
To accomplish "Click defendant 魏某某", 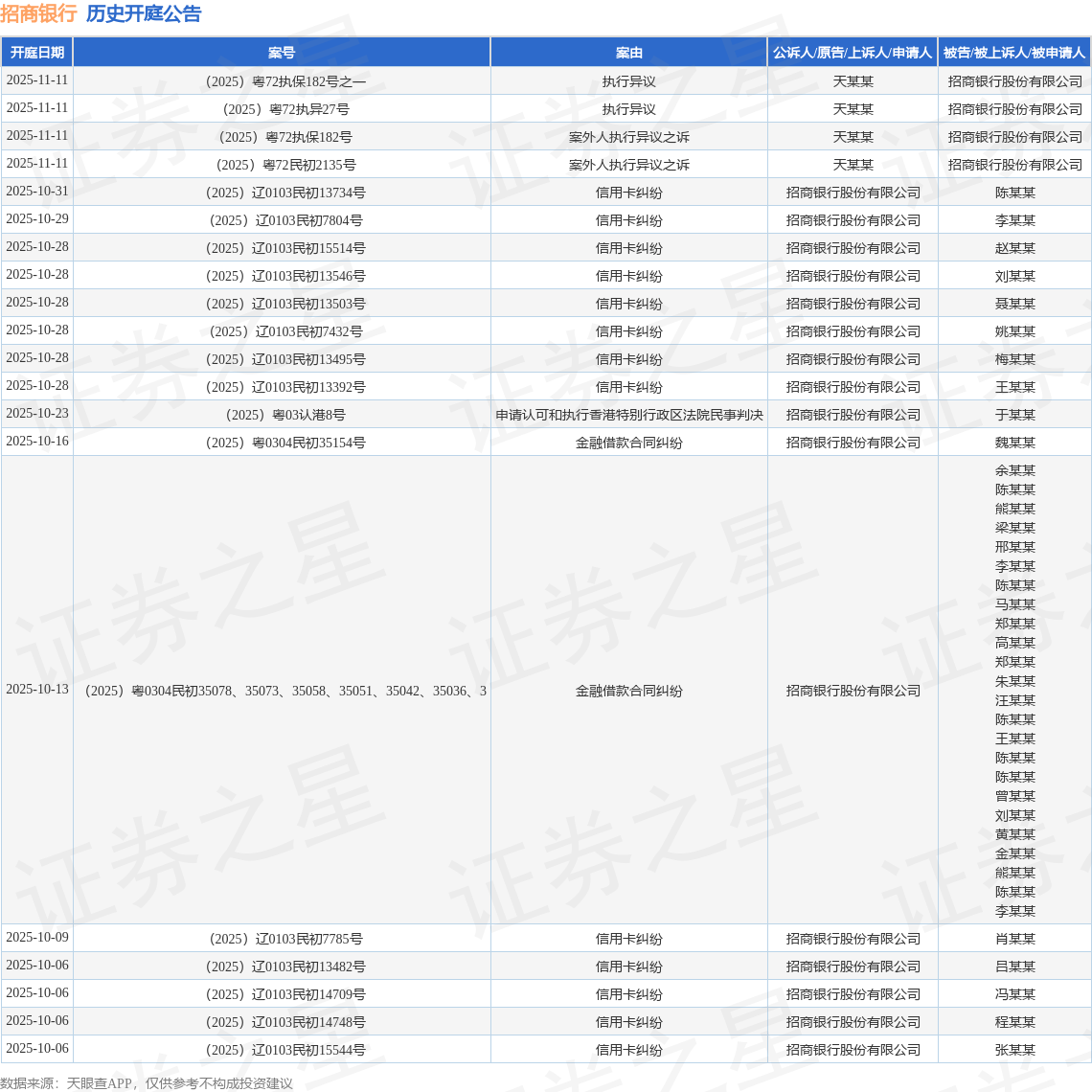I will [1014, 444].
